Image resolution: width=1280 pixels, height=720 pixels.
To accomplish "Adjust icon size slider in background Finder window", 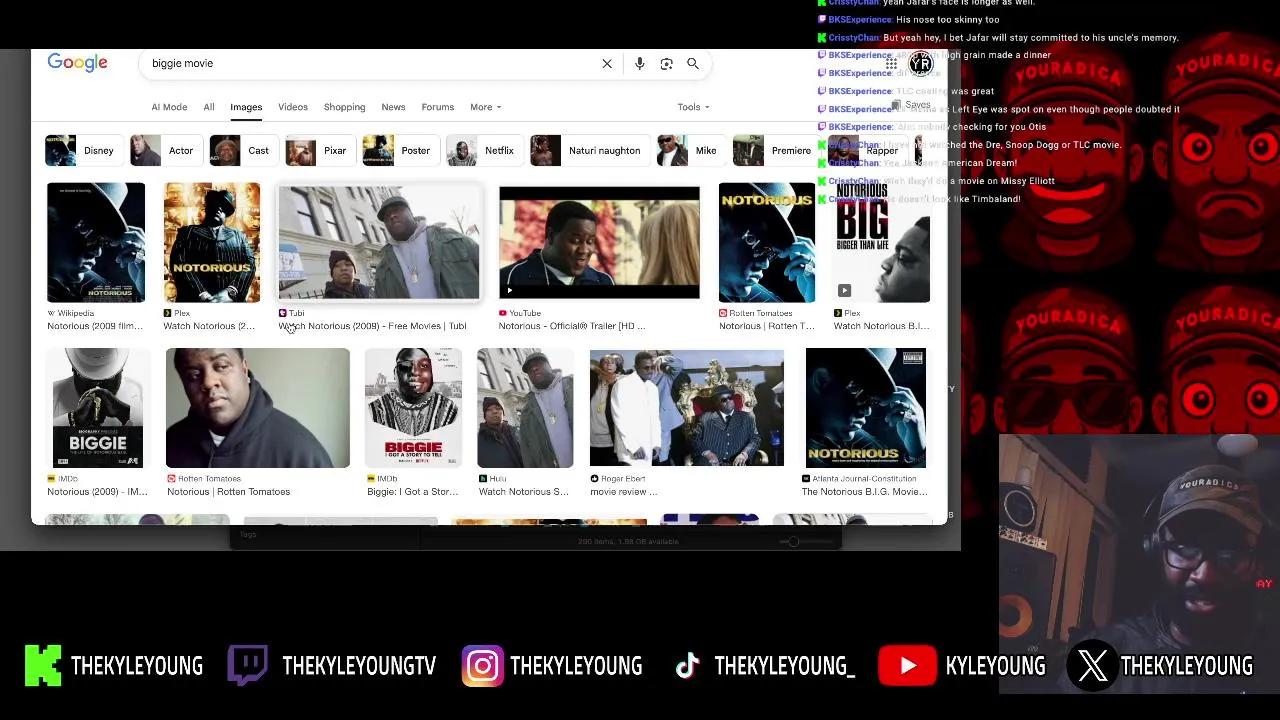I will point(793,542).
